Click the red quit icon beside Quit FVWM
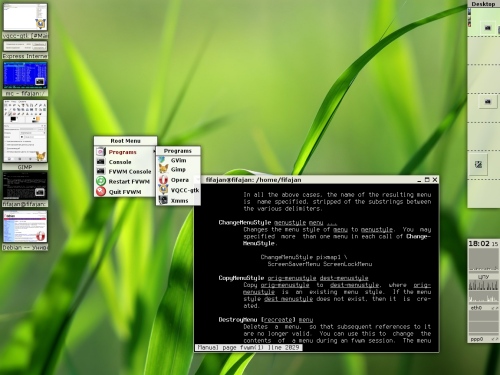Image resolution: width=500 pixels, height=375 pixels. point(101,191)
